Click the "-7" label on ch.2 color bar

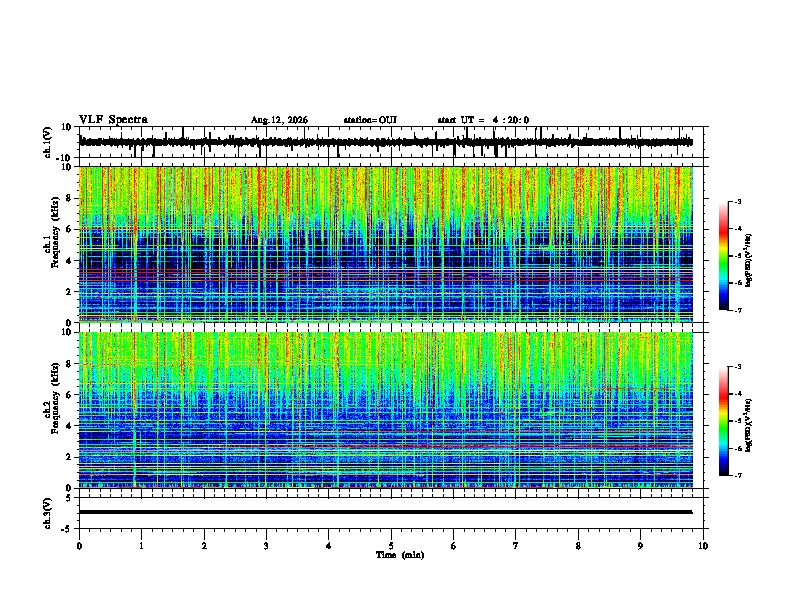(x=738, y=476)
